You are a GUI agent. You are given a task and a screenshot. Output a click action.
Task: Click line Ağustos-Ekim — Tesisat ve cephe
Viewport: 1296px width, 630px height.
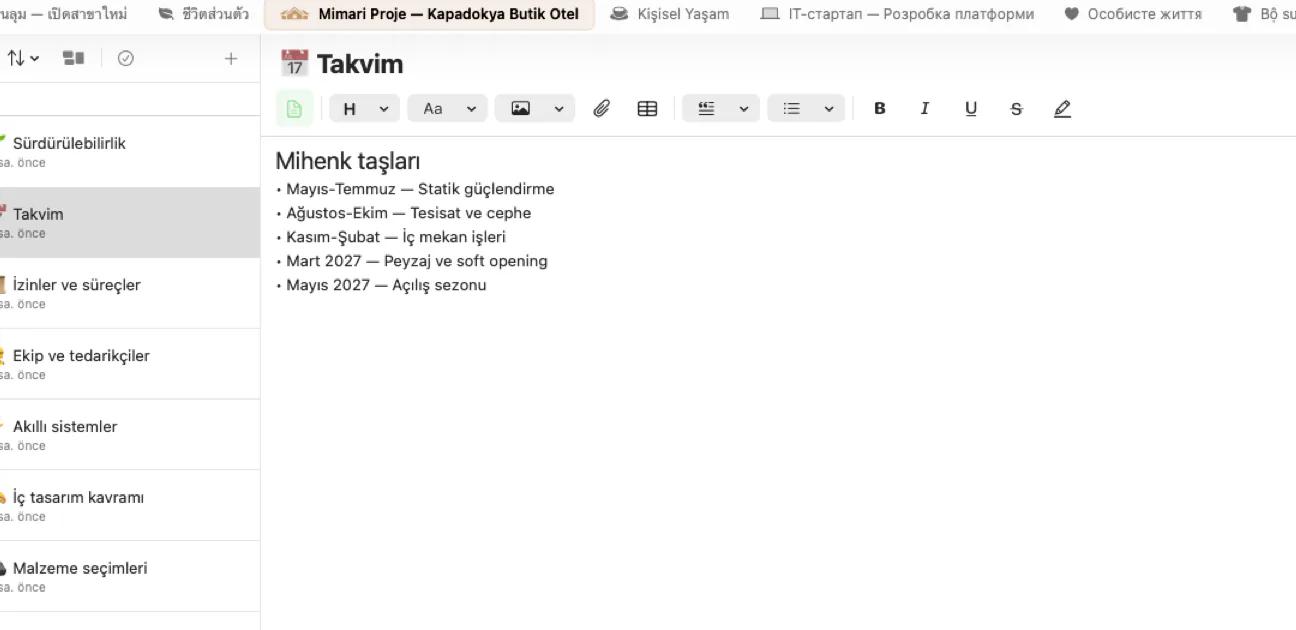pyautogui.click(x=409, y=213)
